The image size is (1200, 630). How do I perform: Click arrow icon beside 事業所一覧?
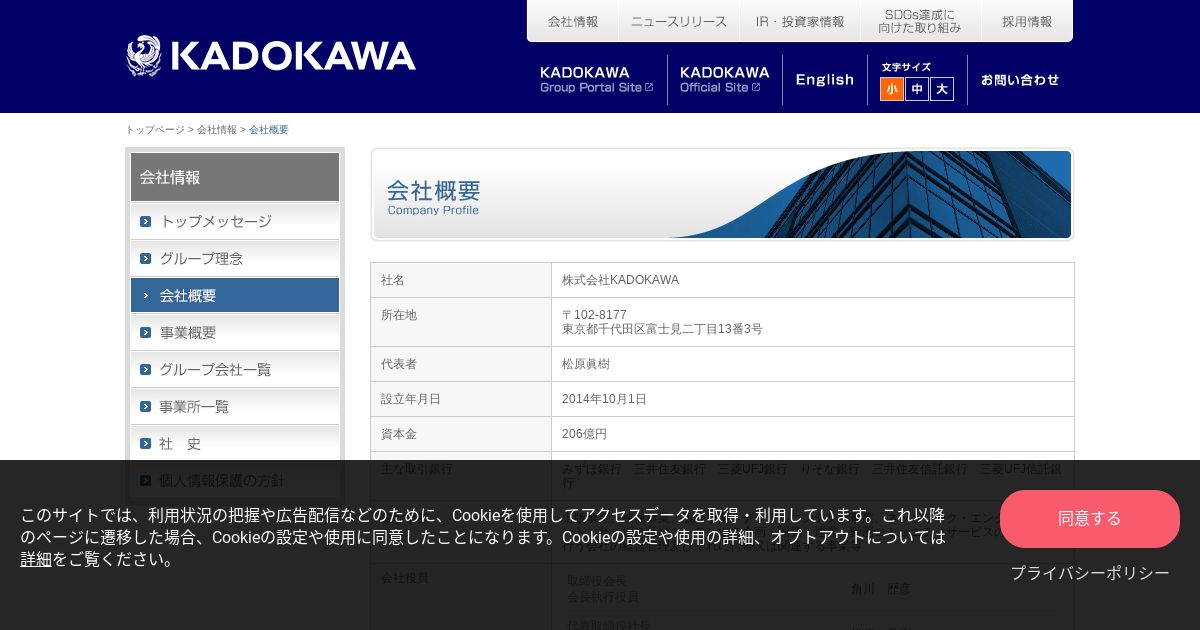click(x=146, y=406)
